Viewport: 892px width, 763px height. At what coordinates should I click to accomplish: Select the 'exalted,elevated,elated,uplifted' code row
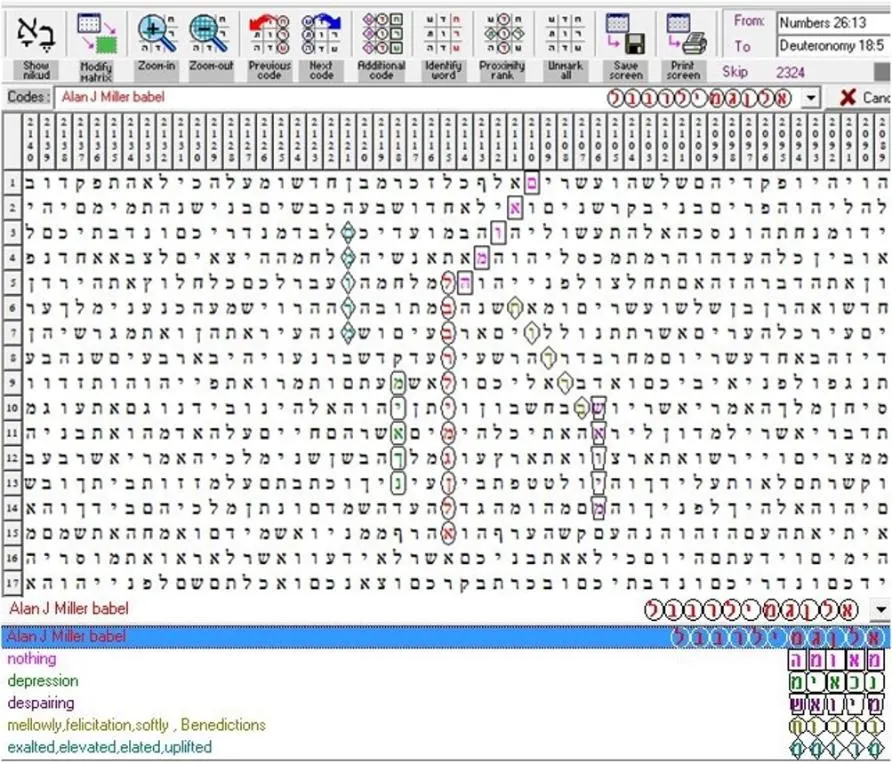click(445, 748)
